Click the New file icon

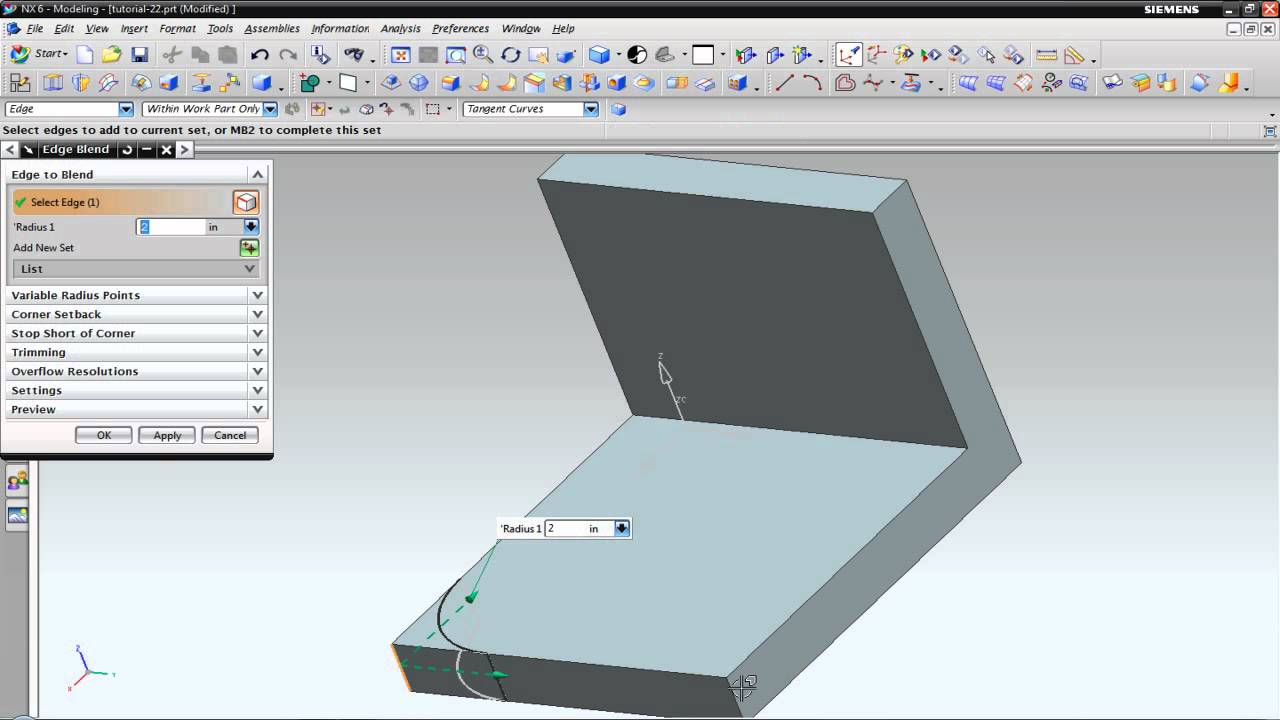[x=85, y=55]
